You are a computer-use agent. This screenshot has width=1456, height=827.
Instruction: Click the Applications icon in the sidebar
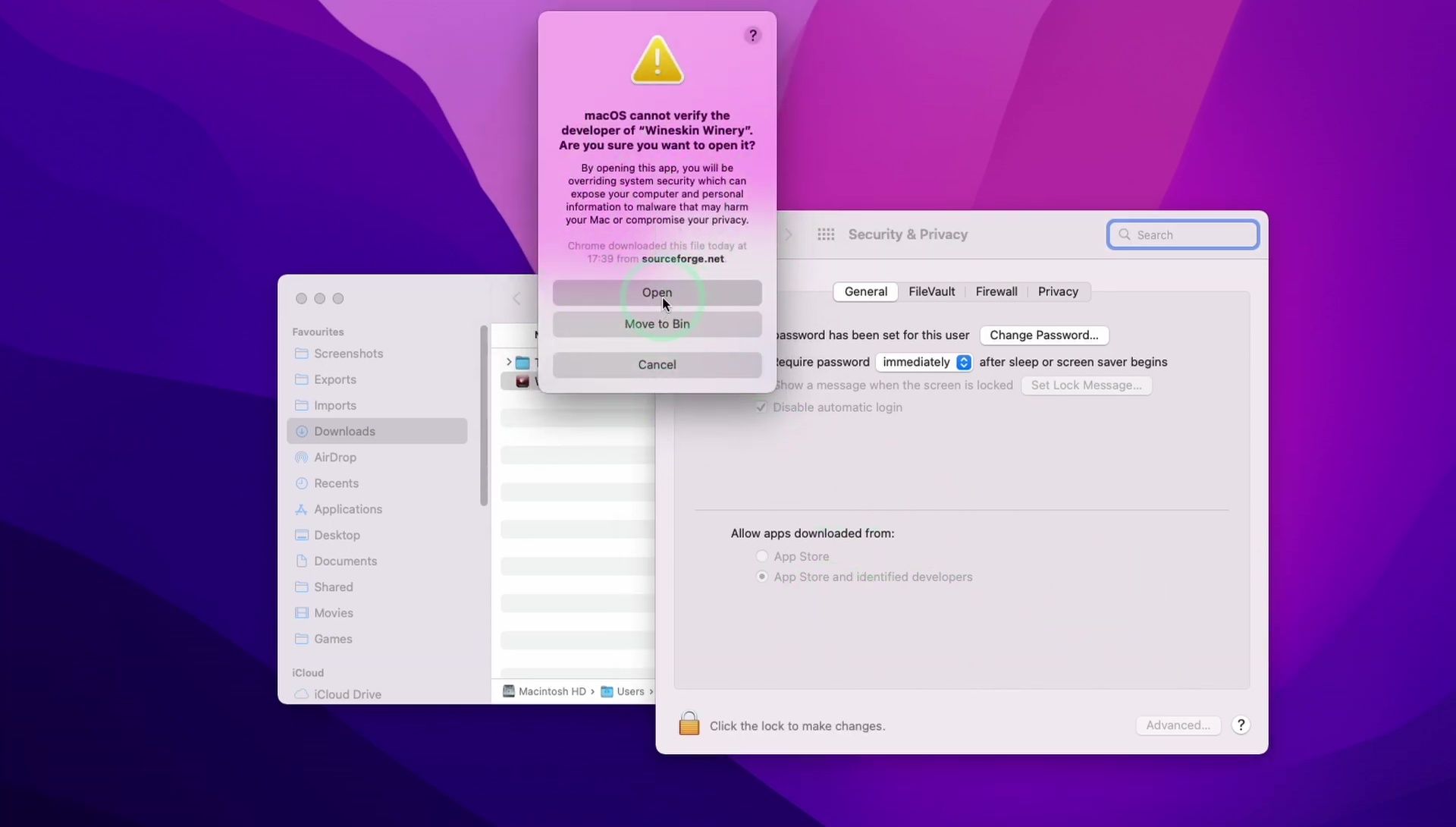coord(301,509)
